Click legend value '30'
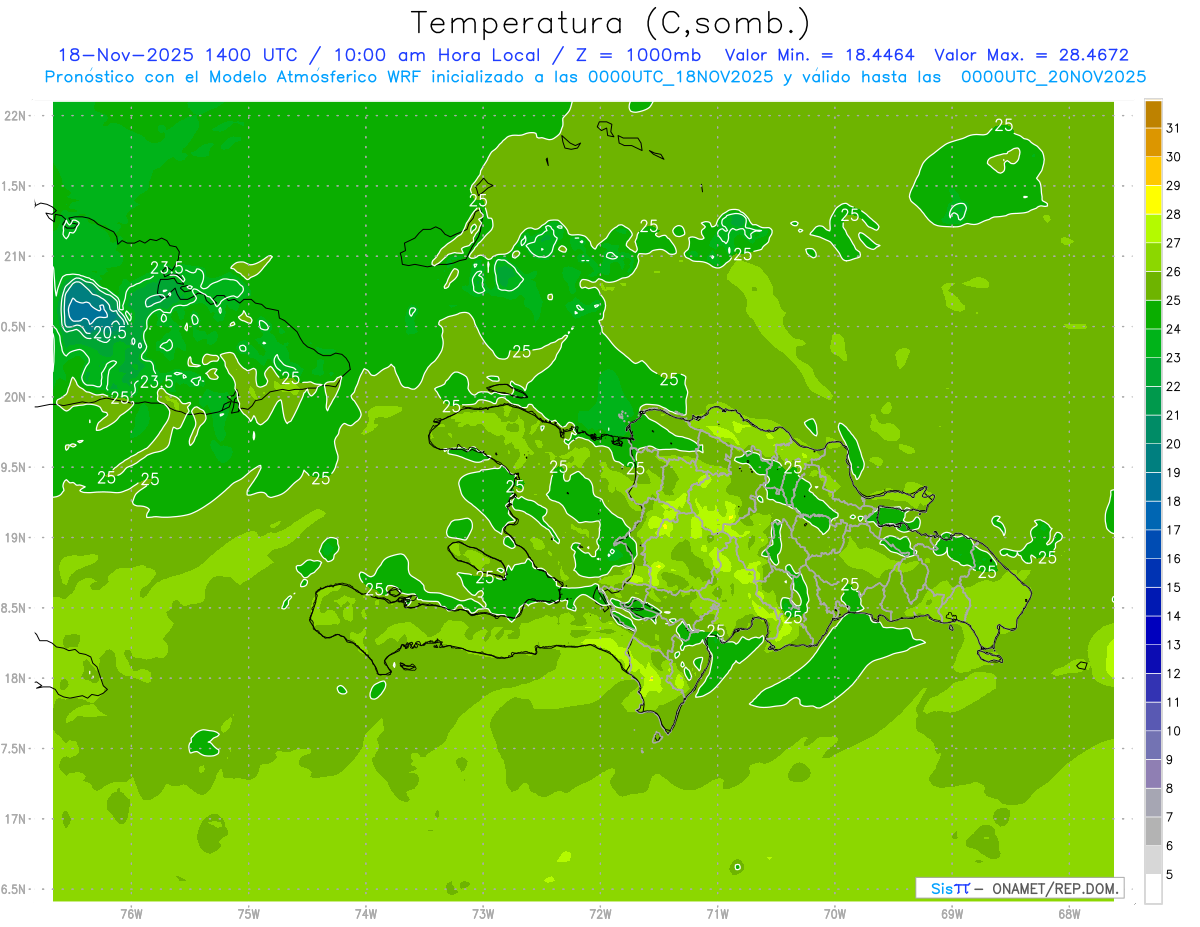Image resolution: width=1200 pixels, height=927 pixels. click(x=1174, y=157)
